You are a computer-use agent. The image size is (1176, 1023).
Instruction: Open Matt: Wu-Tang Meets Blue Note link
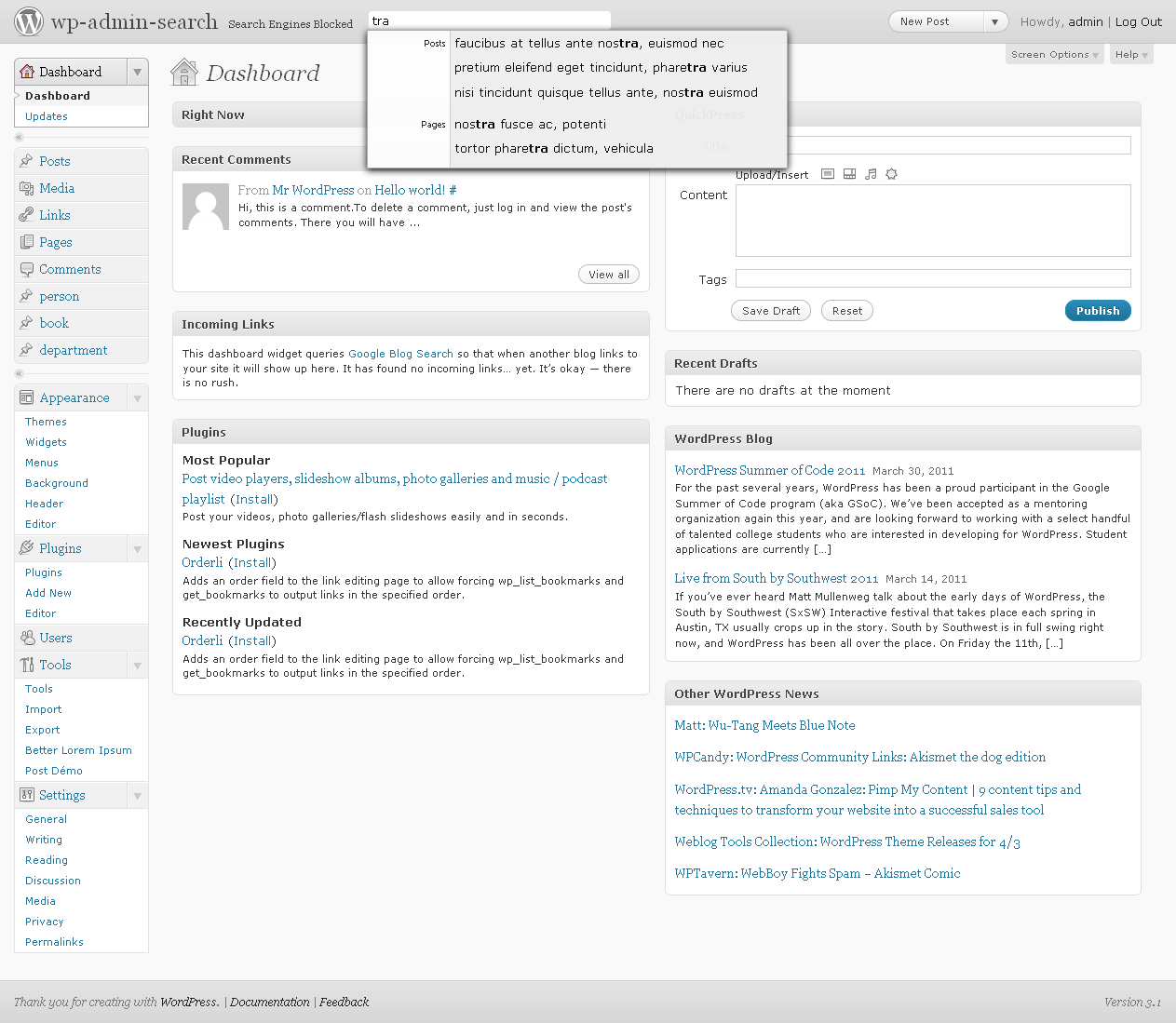[764, 725]
